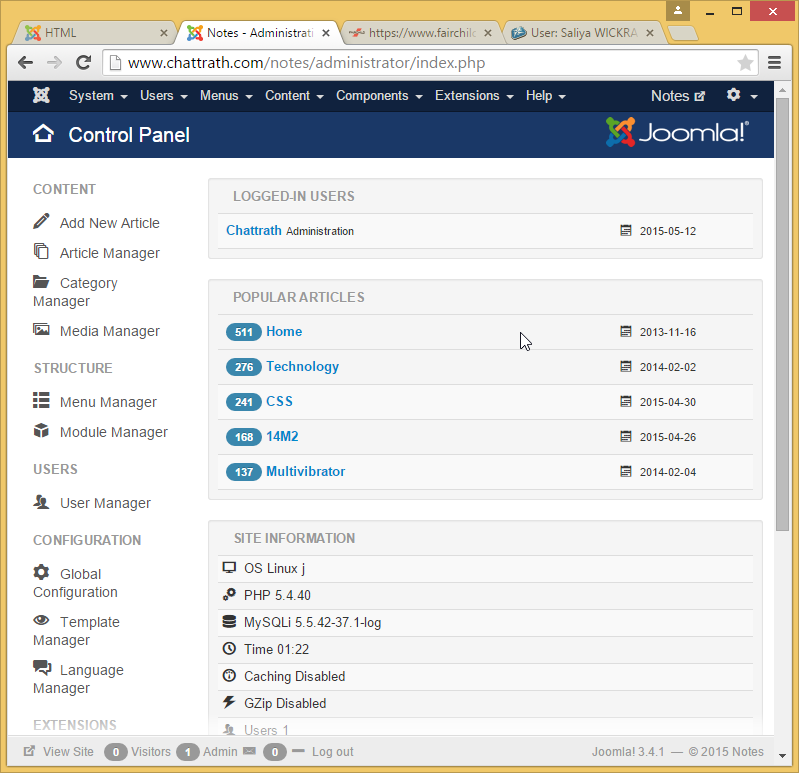Click the Language Manager speech bubble icon
Viewport: 799px width, 773px height.
tap(41, 669)
